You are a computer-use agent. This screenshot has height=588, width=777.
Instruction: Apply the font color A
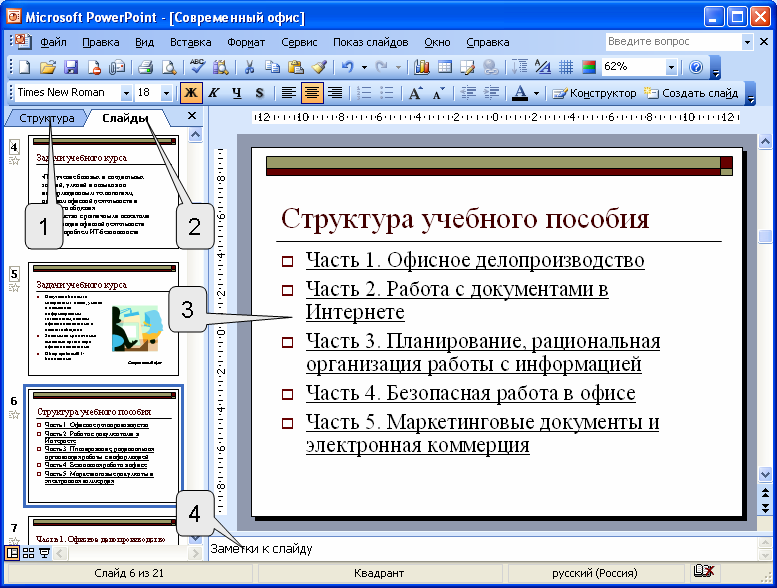point(520,93)
